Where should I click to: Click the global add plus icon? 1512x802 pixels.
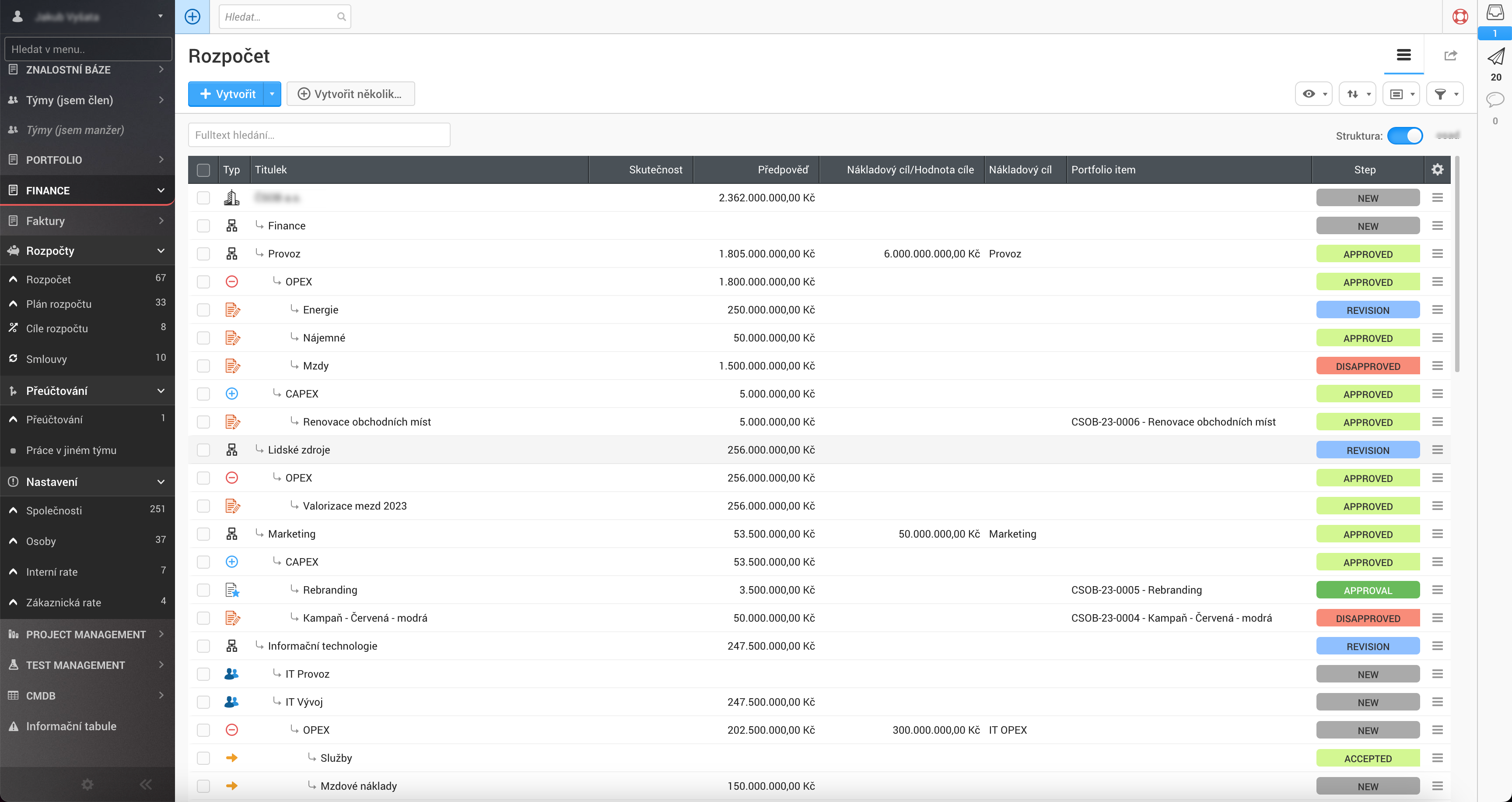(192, 17)
